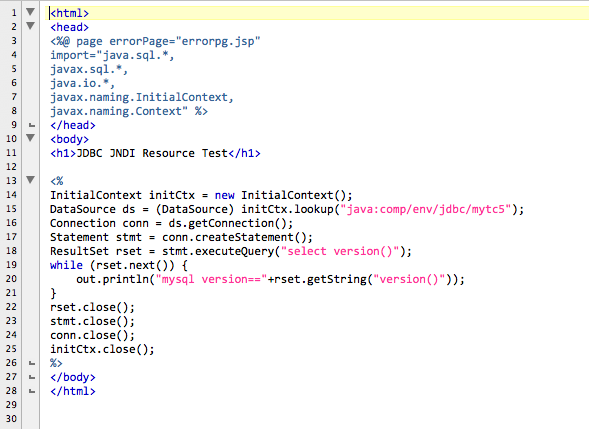Screen dimensions: 589x429
Task: Click rset.close(); statement
Action: click(92, 307)
